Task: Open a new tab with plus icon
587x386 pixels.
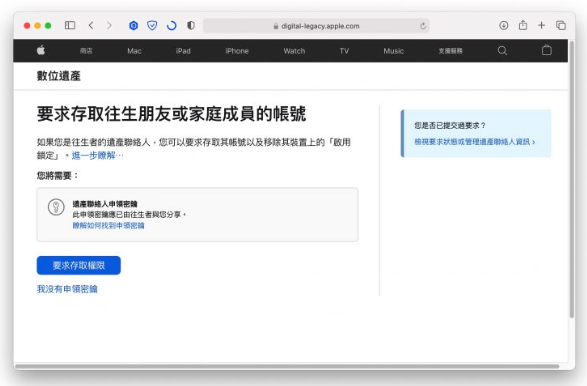Action: tap(541, 25)
